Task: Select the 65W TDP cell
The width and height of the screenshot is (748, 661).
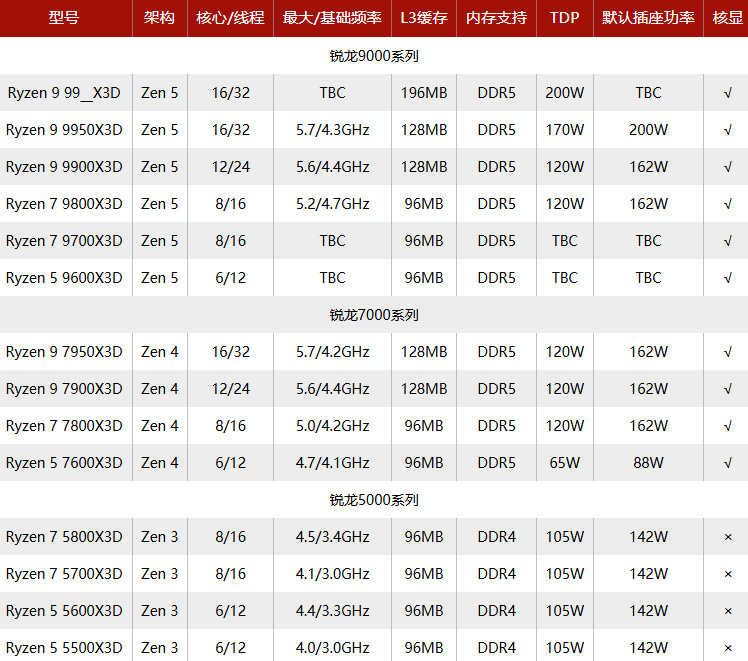Action: point(565,463)
